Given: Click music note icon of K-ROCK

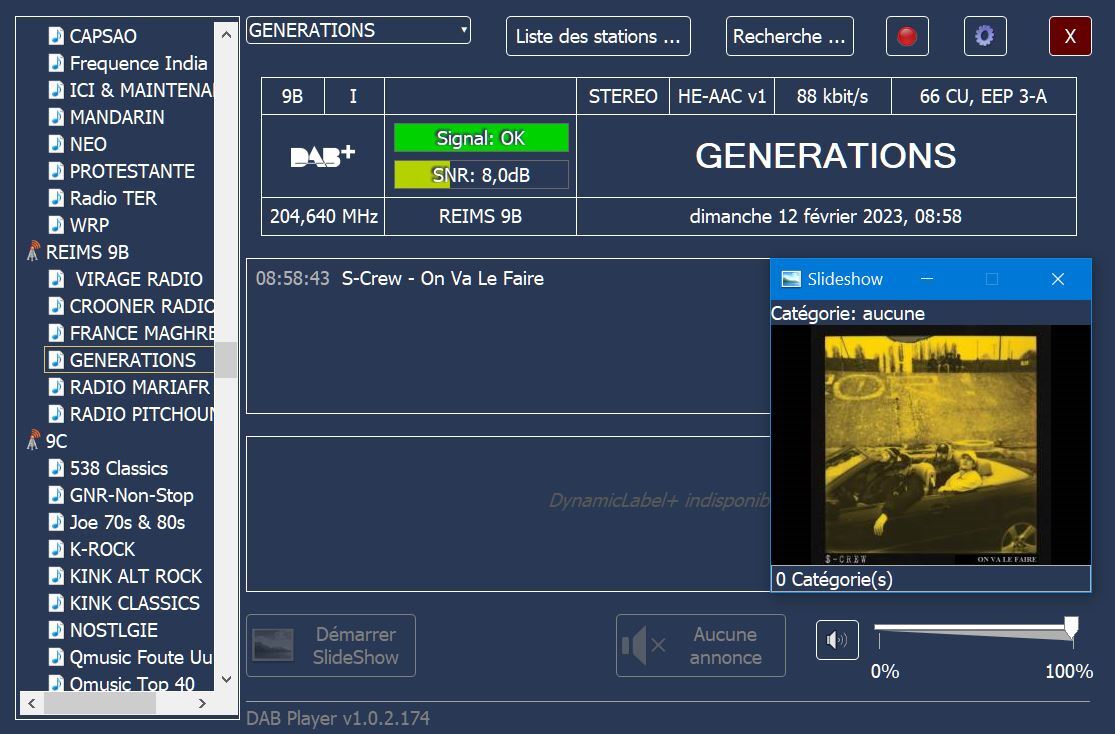Looking at the screenshot, I should [56, 549].
